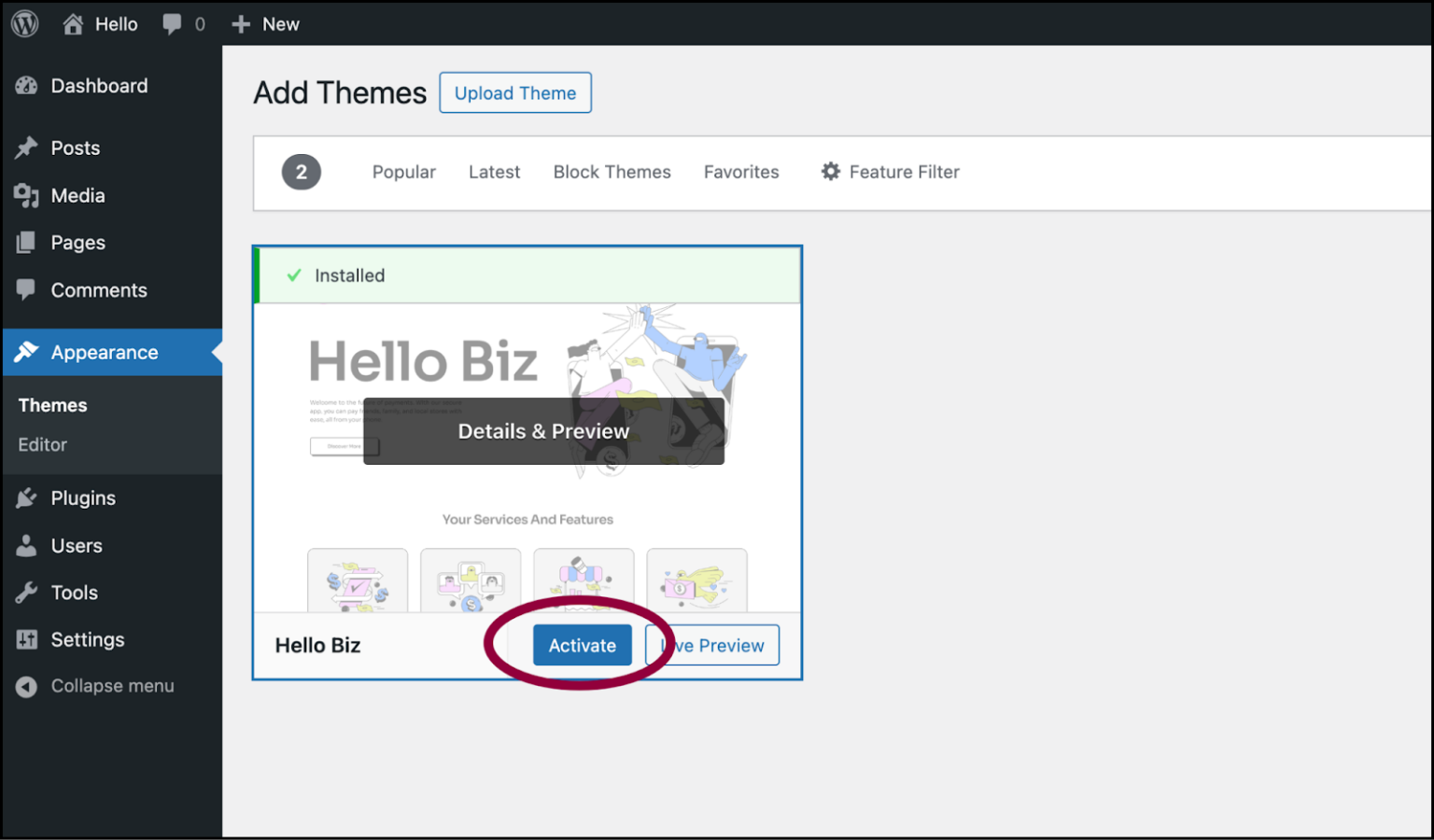The height and width of the screenshot is (840, 1434).
Task: Open the Popular themes tab
Action: pos(403,172)
